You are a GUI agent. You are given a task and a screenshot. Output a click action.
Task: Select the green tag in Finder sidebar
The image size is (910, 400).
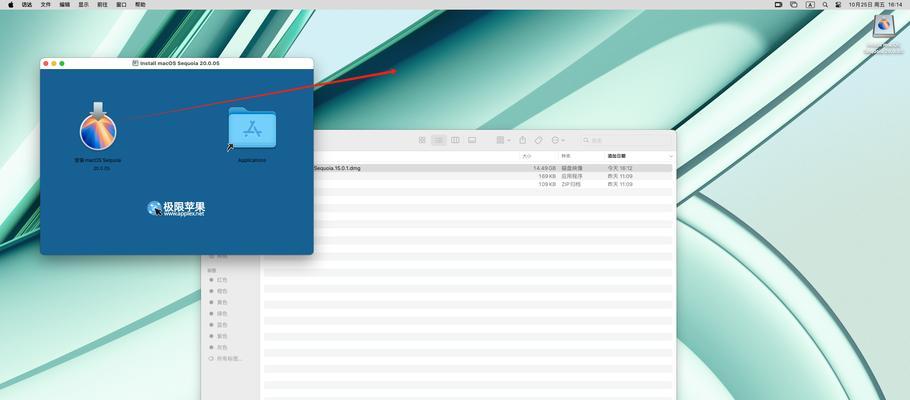coord(219,313)
